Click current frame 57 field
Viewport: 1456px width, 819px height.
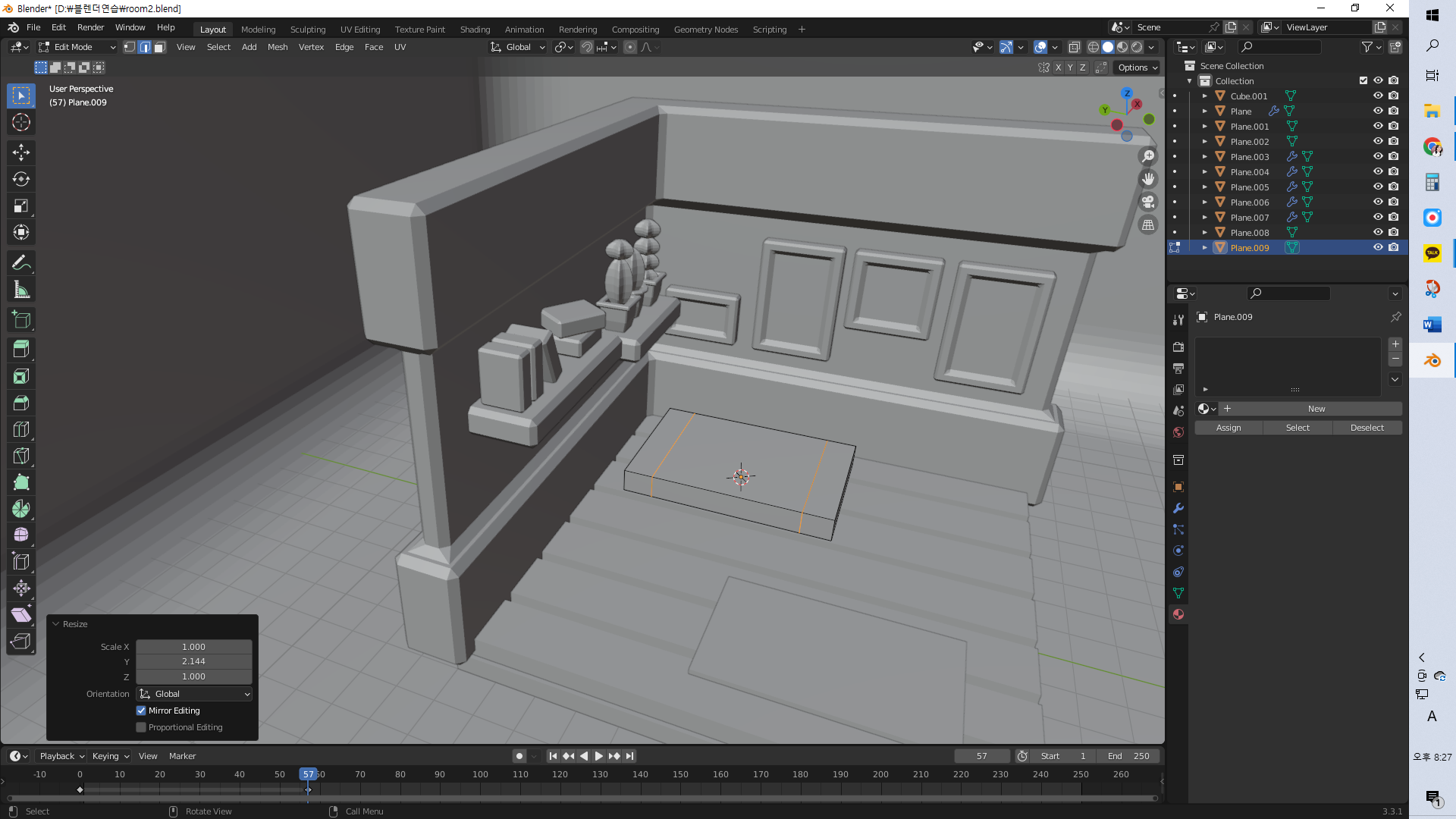tap(982, 756)
